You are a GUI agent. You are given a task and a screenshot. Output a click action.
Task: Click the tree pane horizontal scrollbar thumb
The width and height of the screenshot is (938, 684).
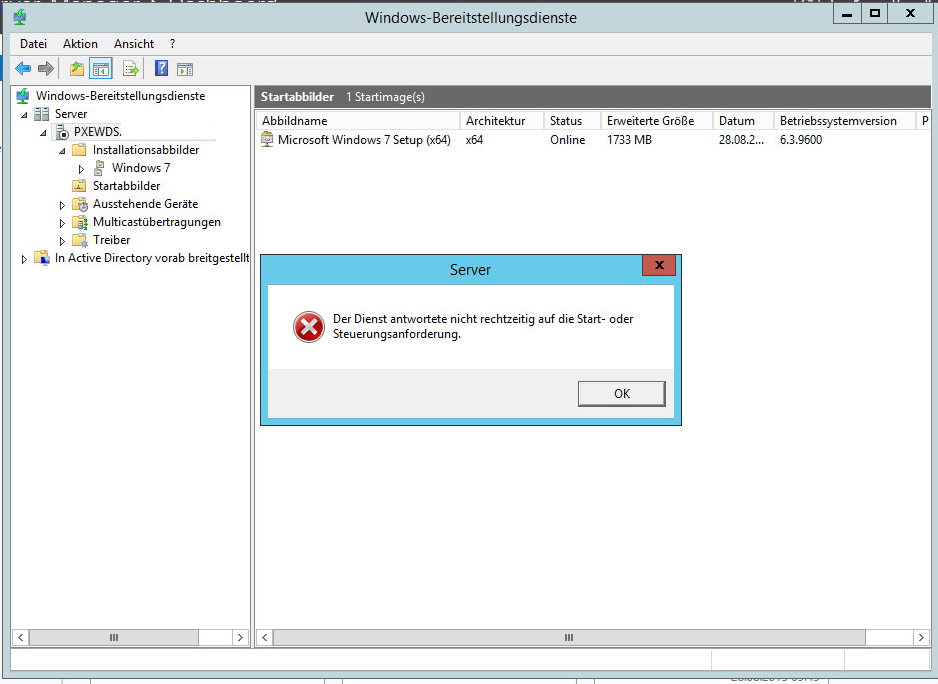pos(114,637)
